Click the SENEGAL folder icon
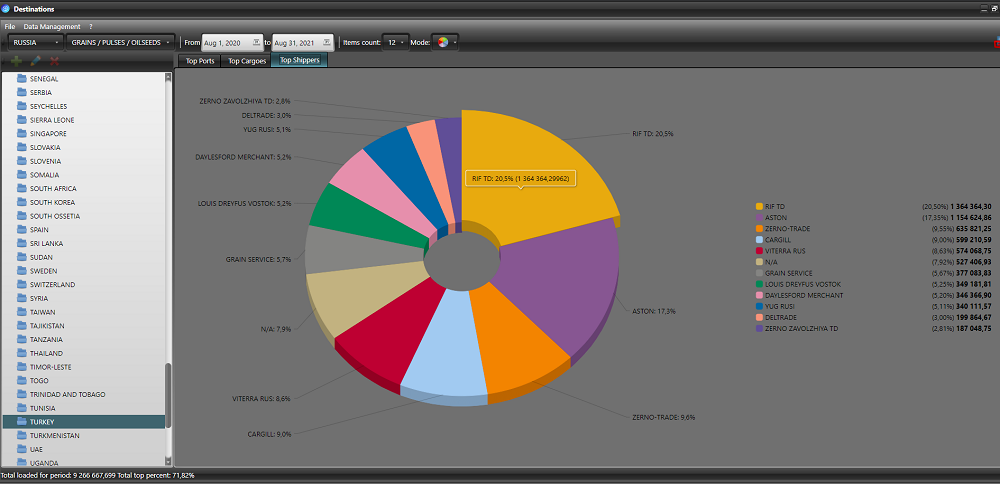Viewport: 1000px width, 484px height. click(22, 78)
